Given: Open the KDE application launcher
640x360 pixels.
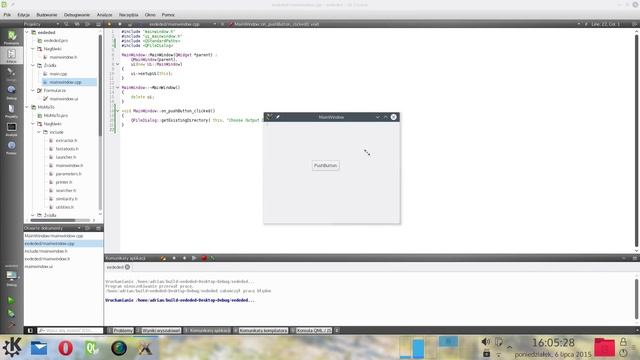Looking at the screenshot, I should tap(12, 348).
